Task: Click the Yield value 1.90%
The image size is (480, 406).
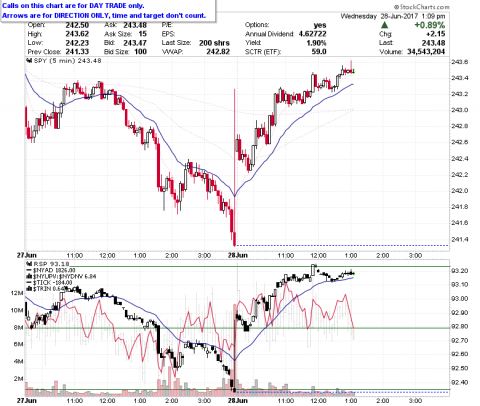Action: click(316, 43)
